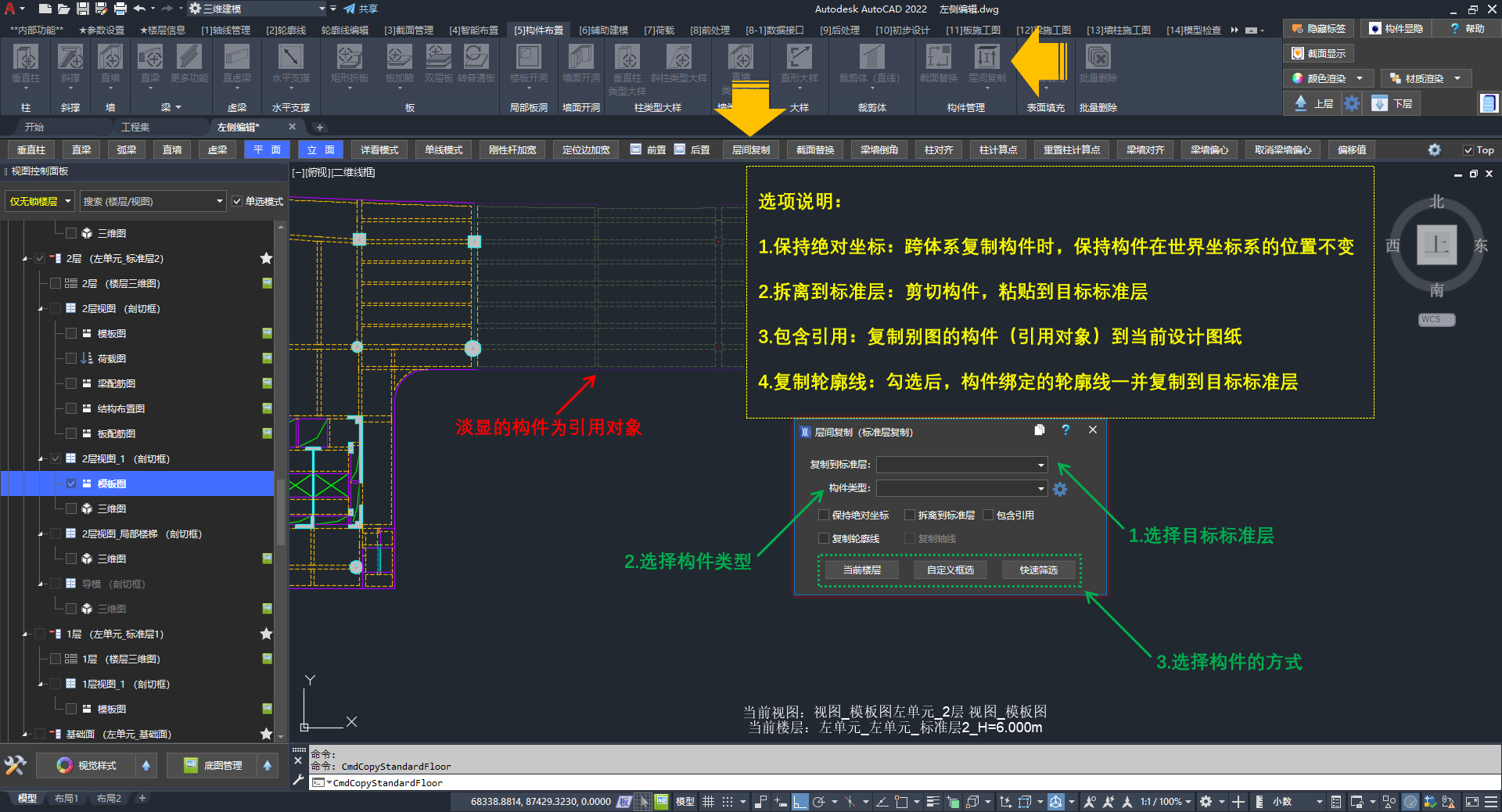Toggle the 单选模式 checkbox
The width and height of the screenshot is (1502, 812).
(x=237, y=201)
